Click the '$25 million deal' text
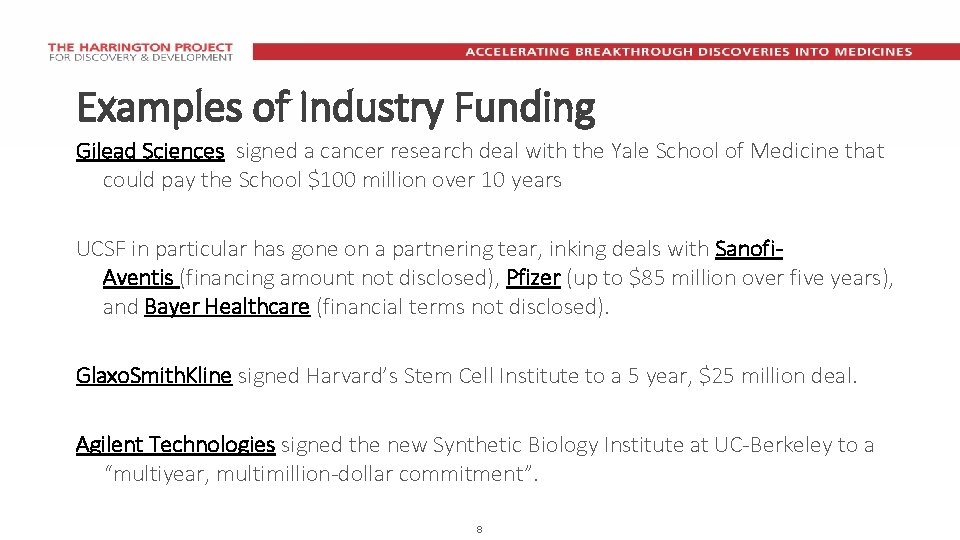The image size is (960, 540). pyautogui.click(x=776, y=376)
